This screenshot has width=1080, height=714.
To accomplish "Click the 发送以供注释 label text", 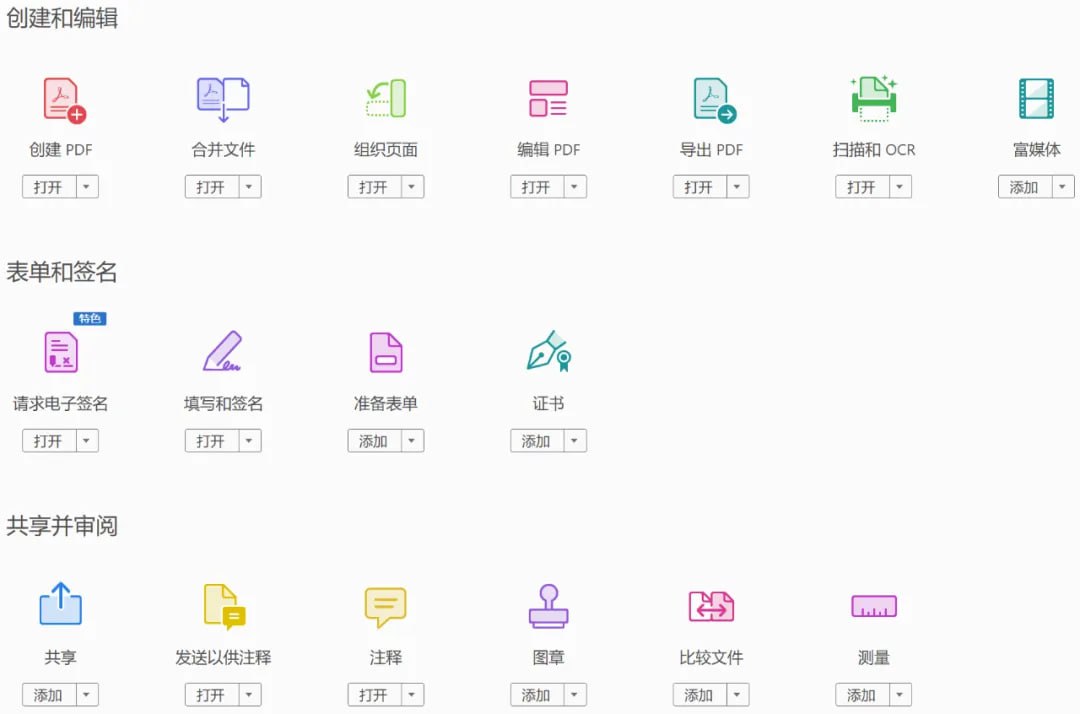I will 223,658.
